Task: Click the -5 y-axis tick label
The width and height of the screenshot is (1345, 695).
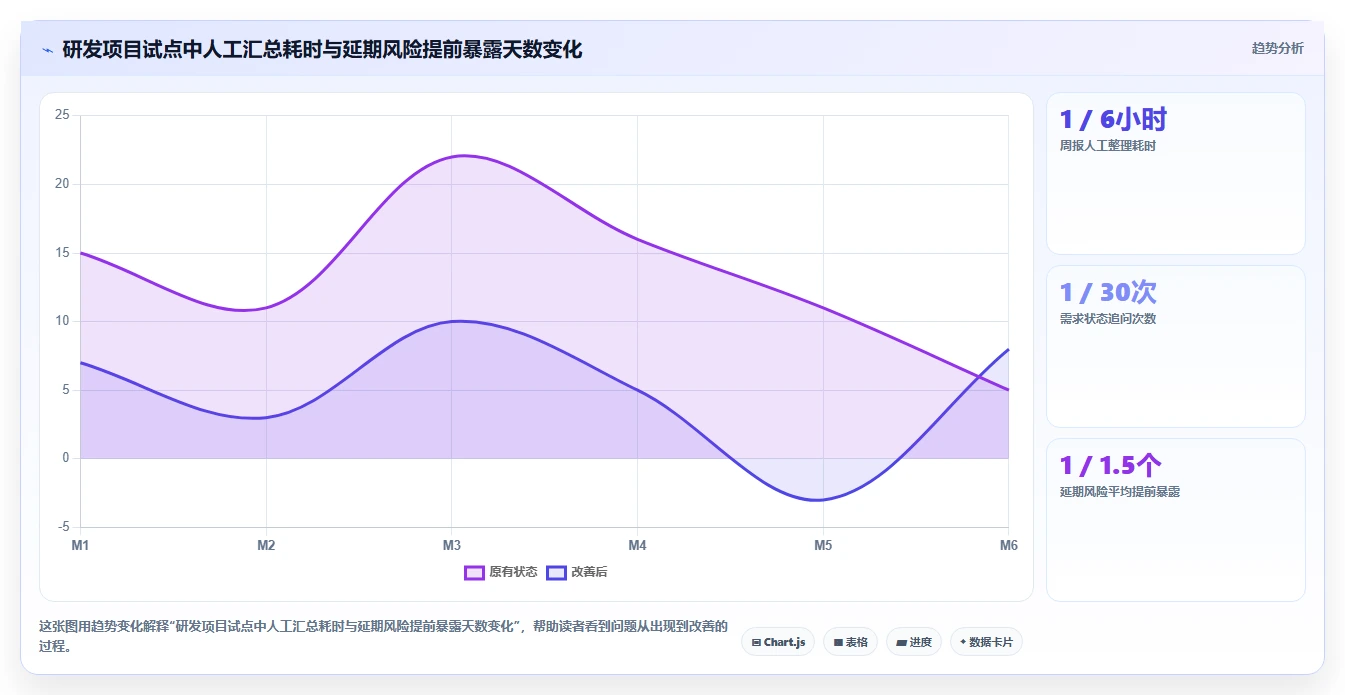Action: (x=64, y=527)
